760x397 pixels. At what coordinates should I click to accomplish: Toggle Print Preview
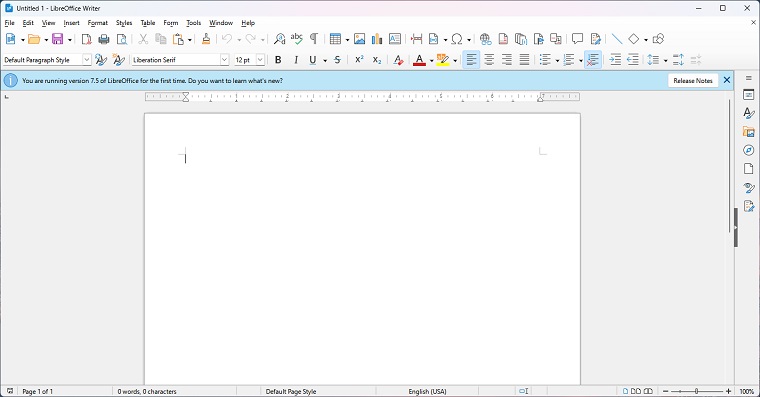pyautogui.click(x=122, y=39)
